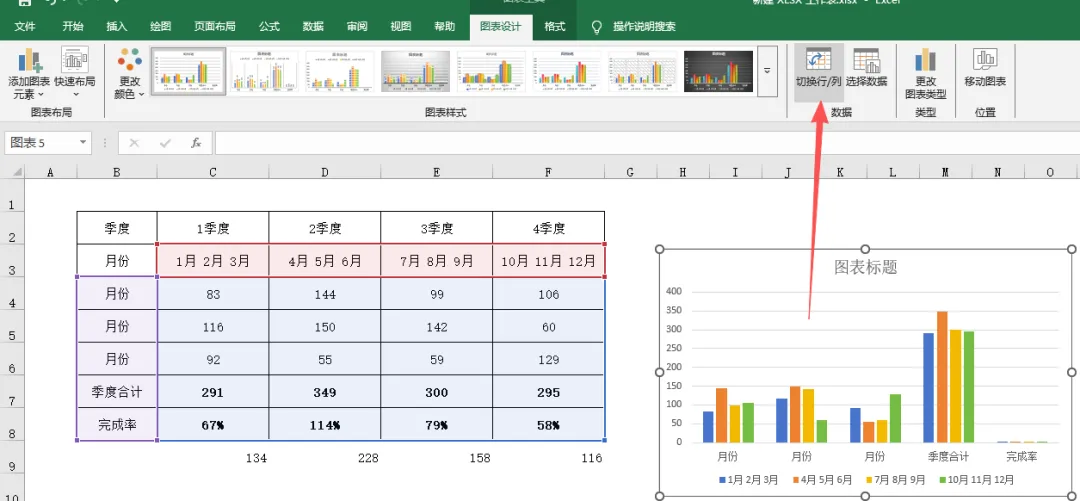Click cell containing 10月 11月 12月
Image resolution: width=1080 pixels, height=501 pixels.
click(549, 261)
